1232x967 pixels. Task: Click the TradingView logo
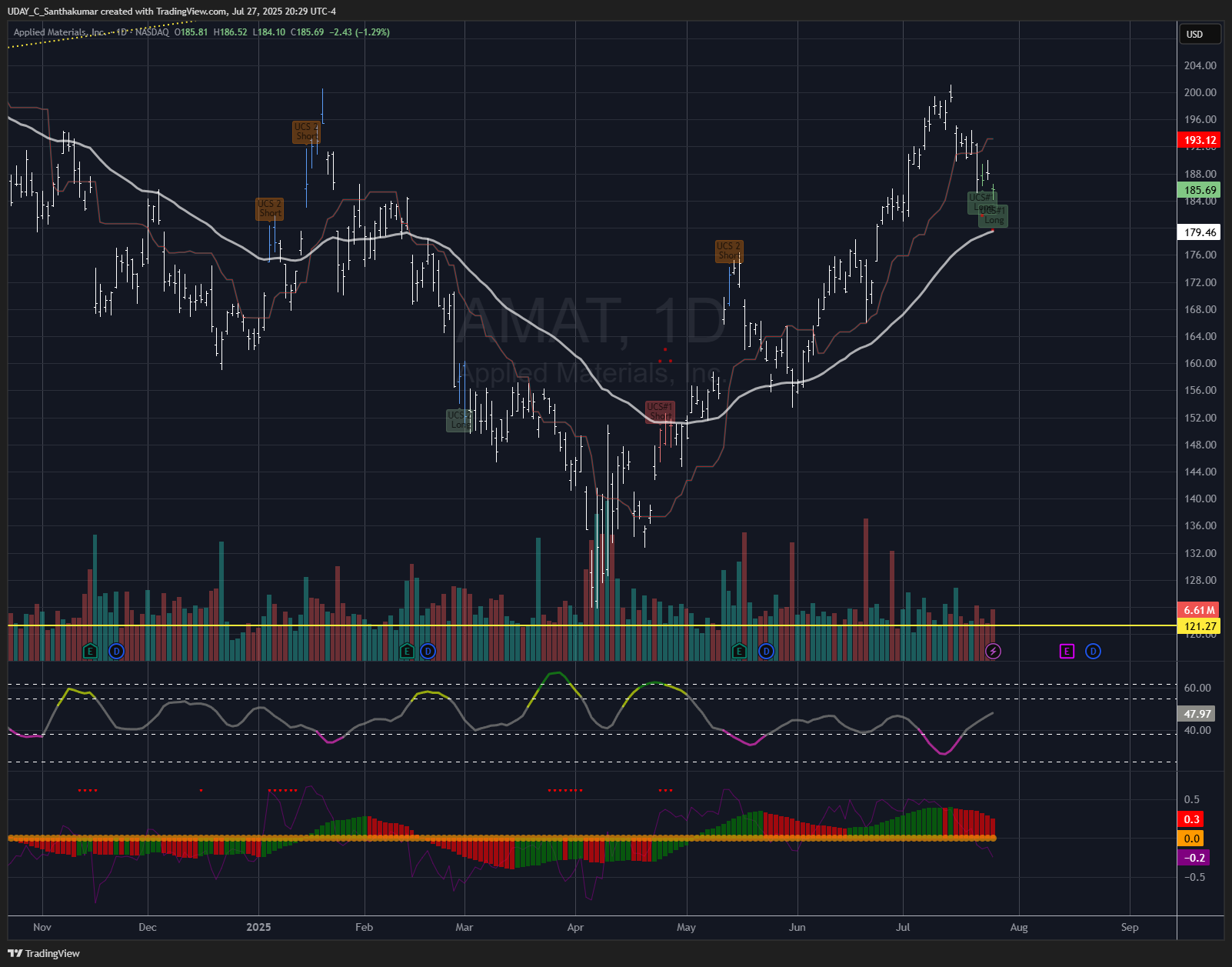[x=44, y=953]
